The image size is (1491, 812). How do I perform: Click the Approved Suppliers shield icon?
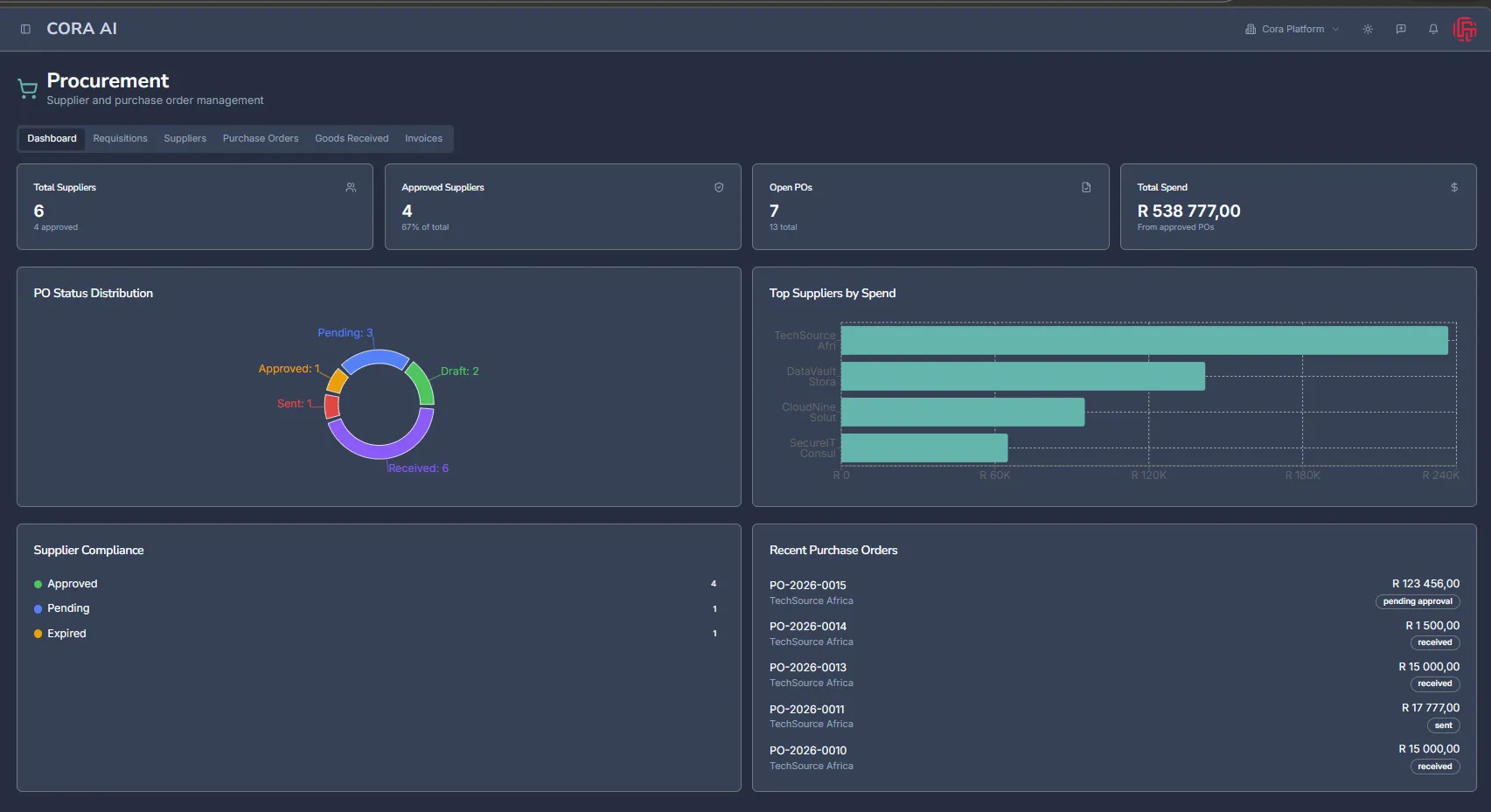tap(719, 187)
